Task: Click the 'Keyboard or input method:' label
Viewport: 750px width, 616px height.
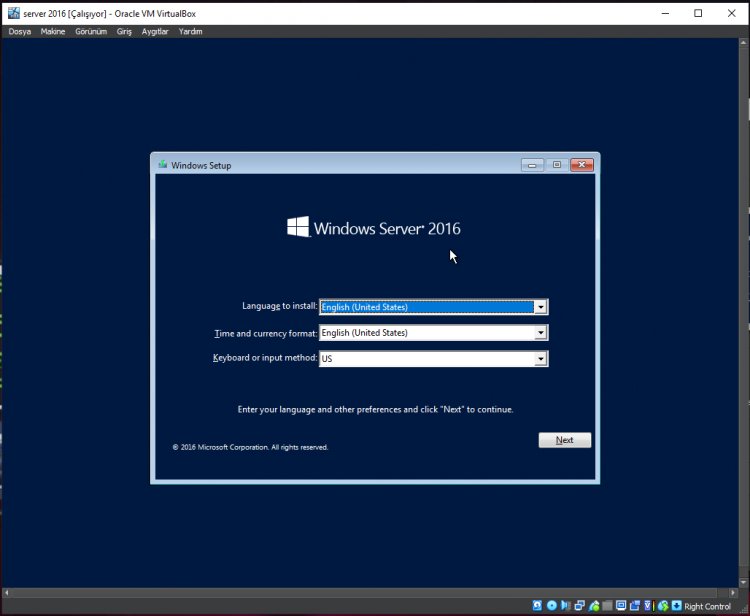Action: (265, 358)
